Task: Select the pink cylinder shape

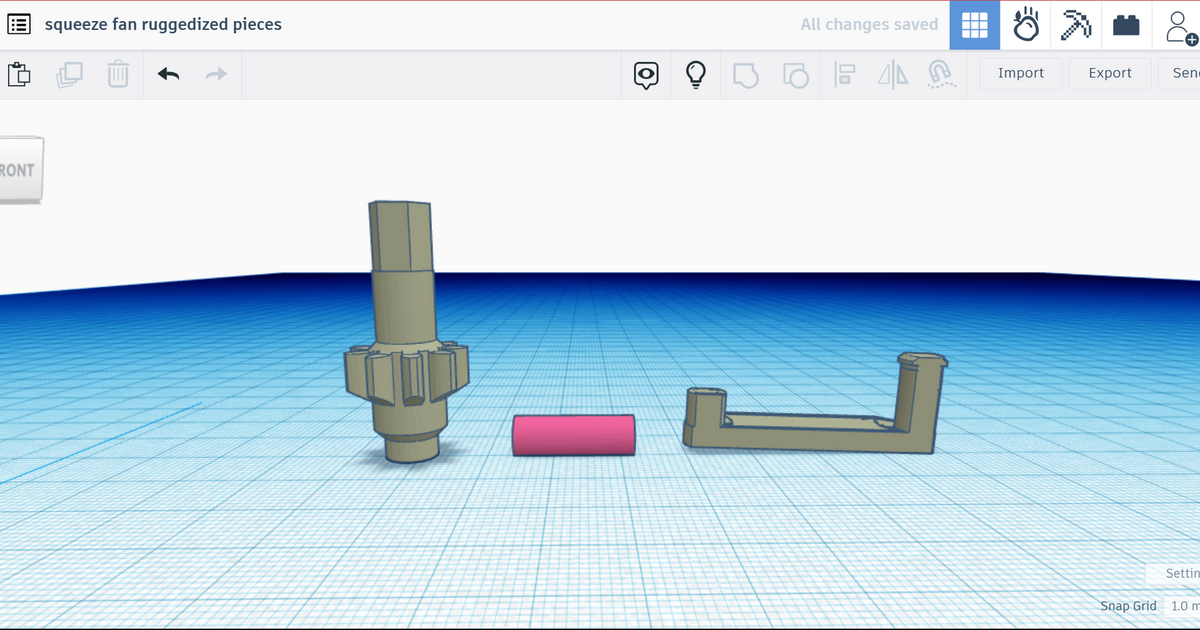Action: [x=574, y=435]
